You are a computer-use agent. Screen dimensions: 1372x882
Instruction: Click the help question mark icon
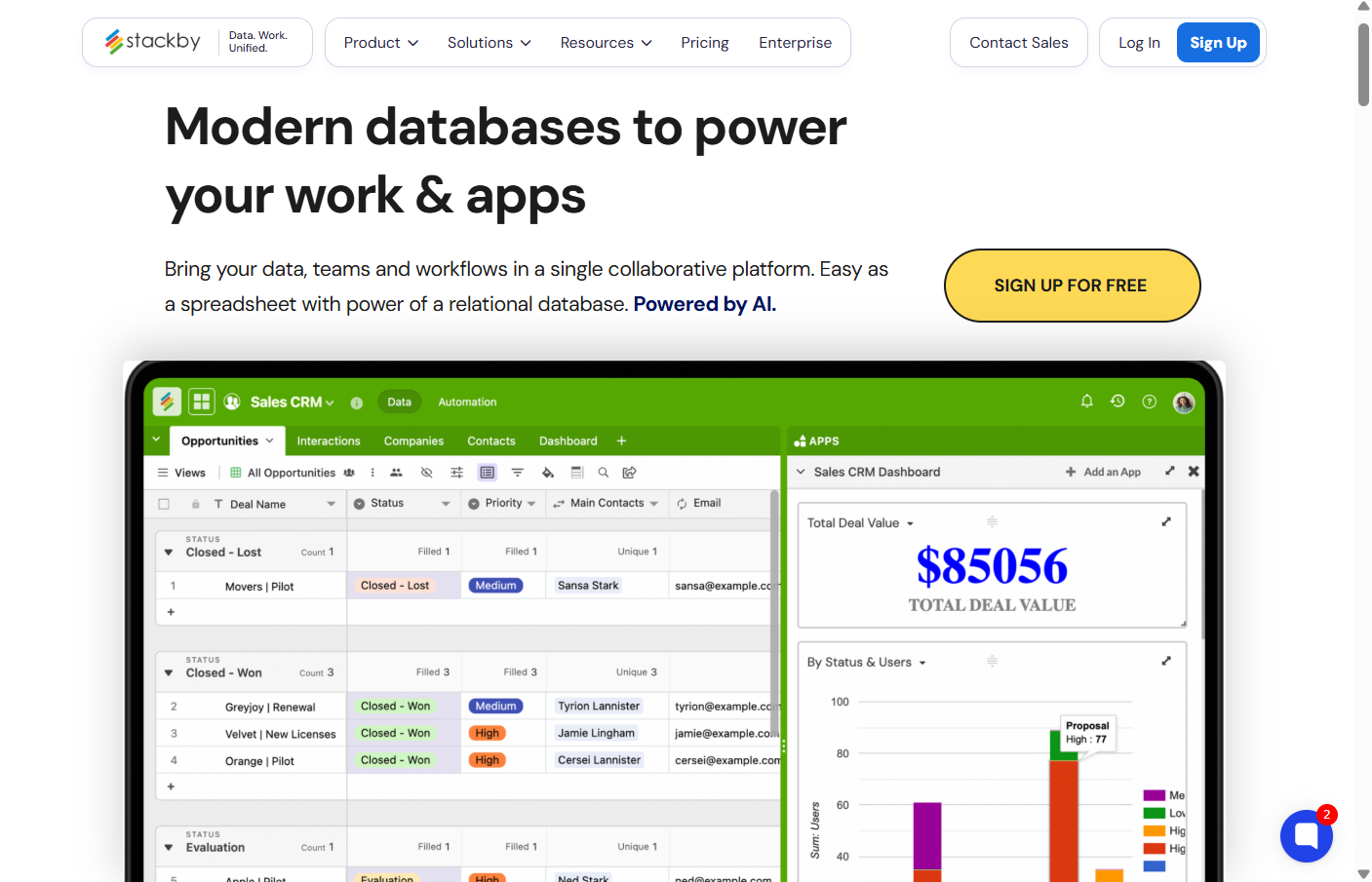tap(1150, 402)
